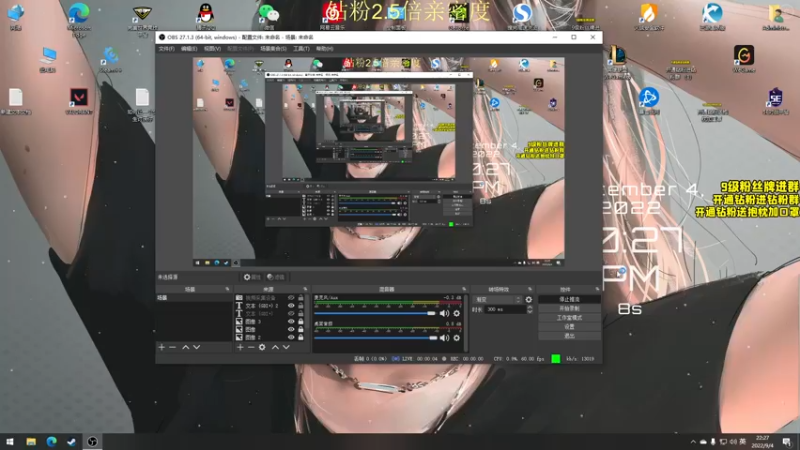Image resolution: width=800 pixels, height=450 pixels.
Task: Pop out the 来源 dock via its header icon
Action: [305, 289]
